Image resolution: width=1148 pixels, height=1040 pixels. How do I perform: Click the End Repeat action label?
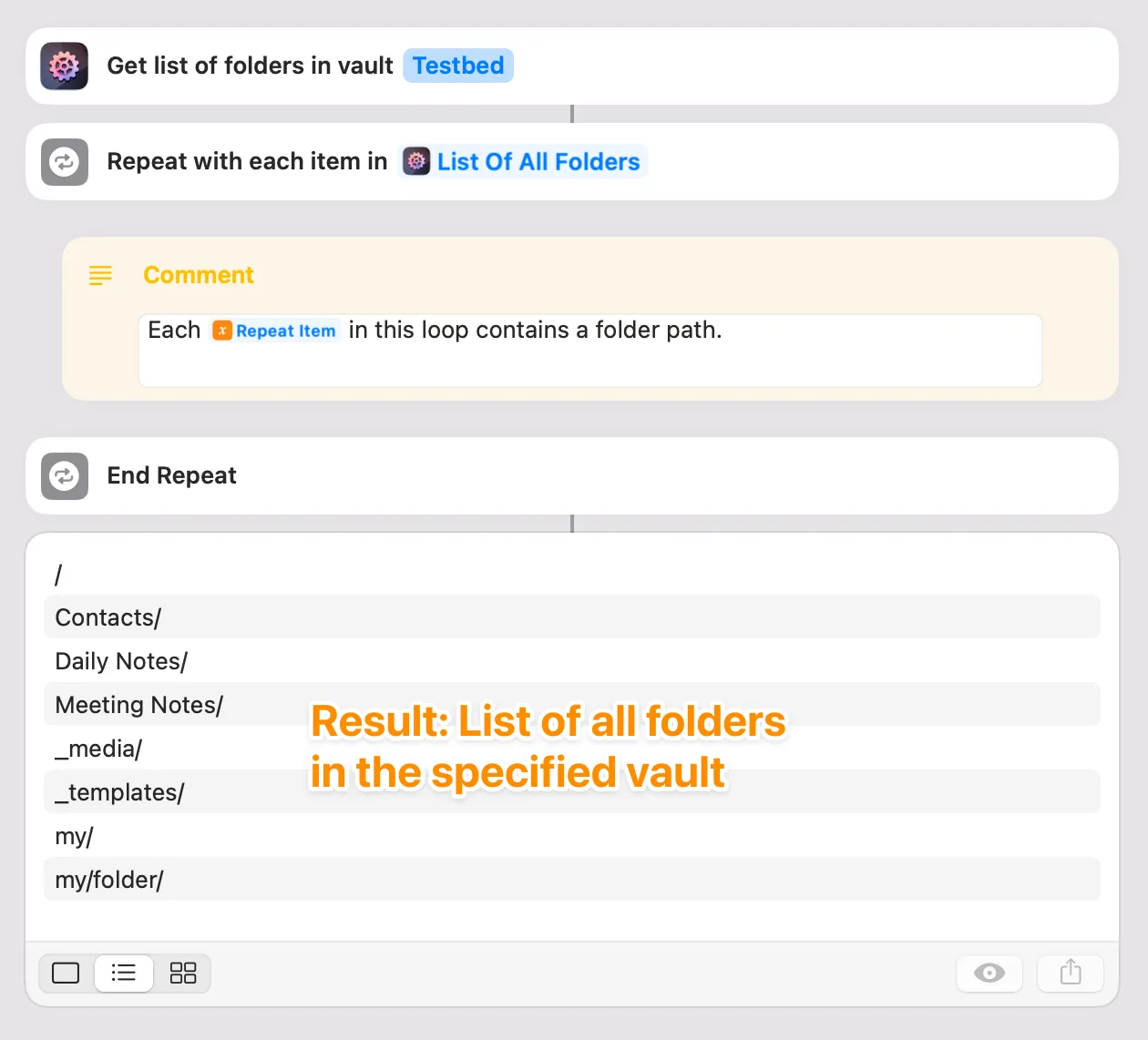(171, 476)
